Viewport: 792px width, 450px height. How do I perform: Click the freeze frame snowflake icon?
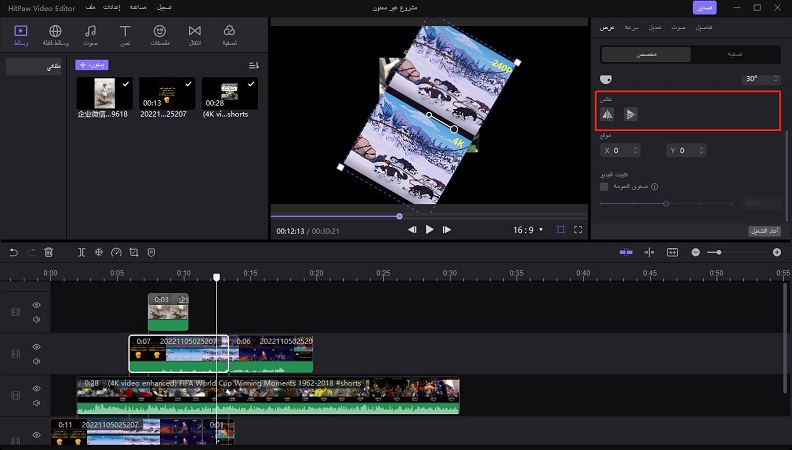[99, 252]
